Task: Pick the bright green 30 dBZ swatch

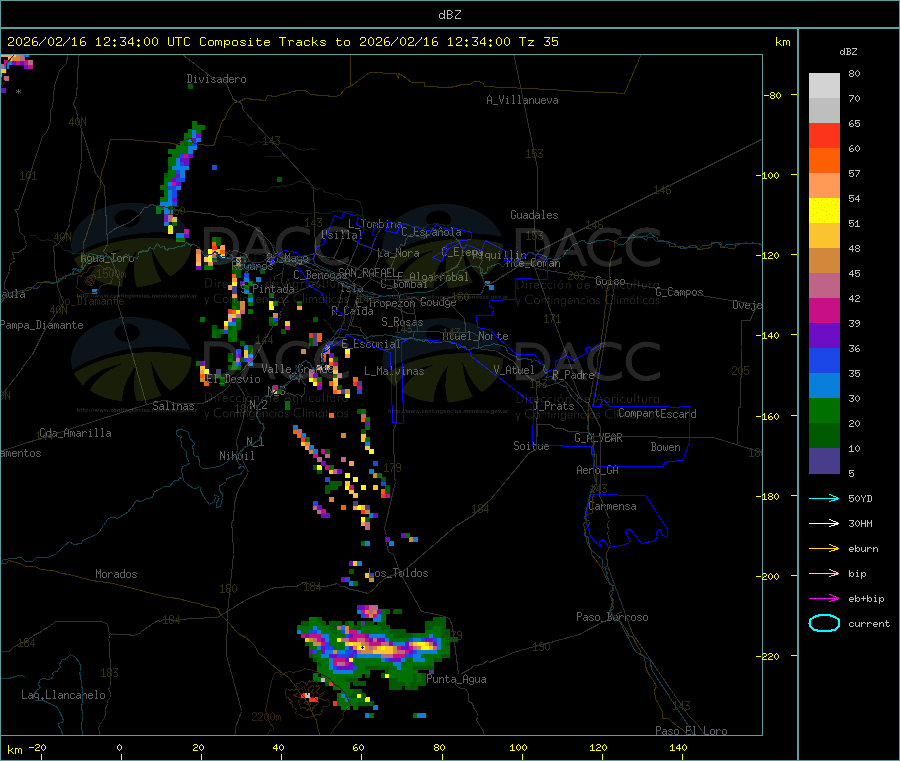Action: [824, 410]
